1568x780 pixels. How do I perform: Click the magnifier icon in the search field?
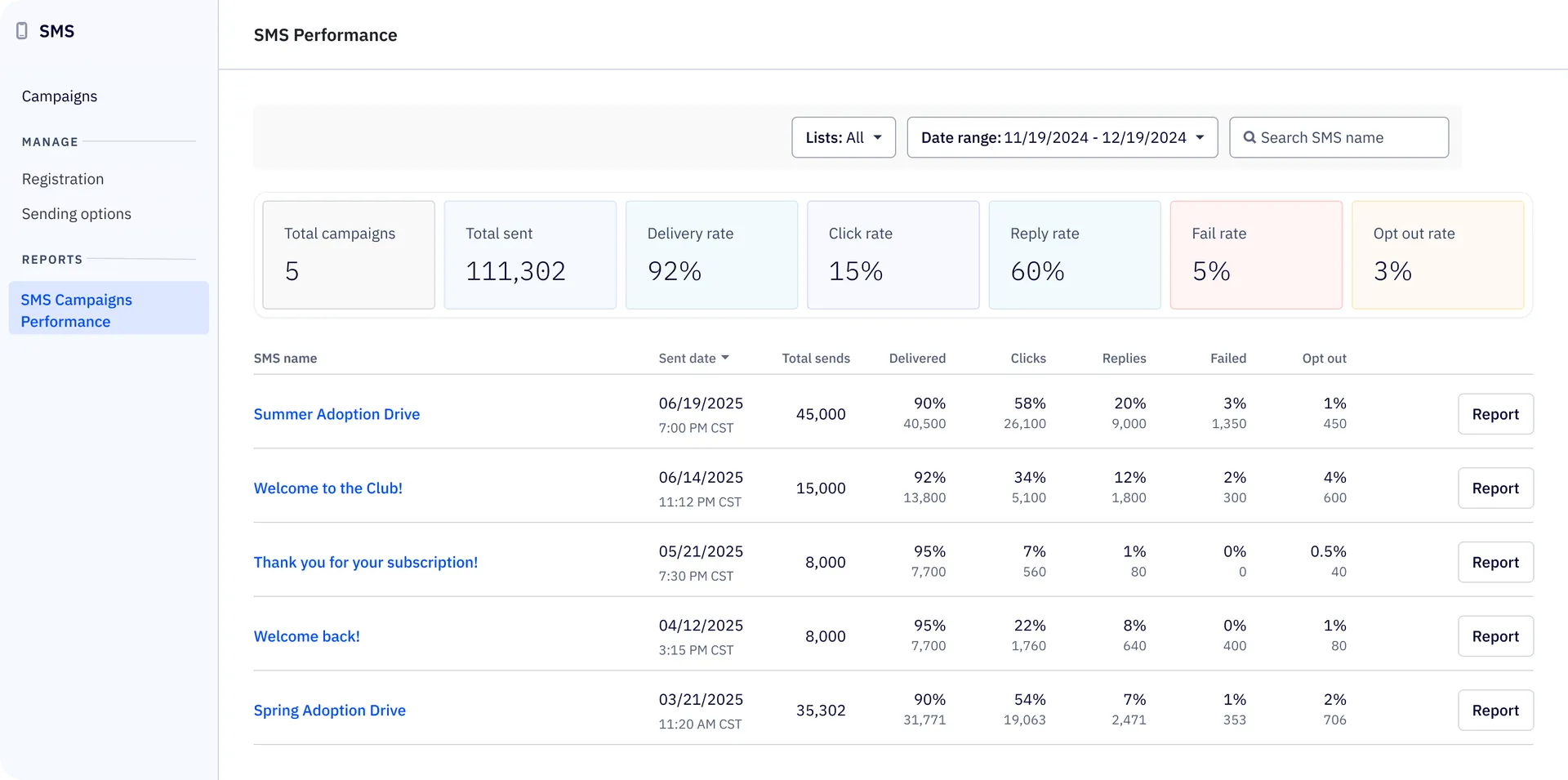tap(1249, 137)
